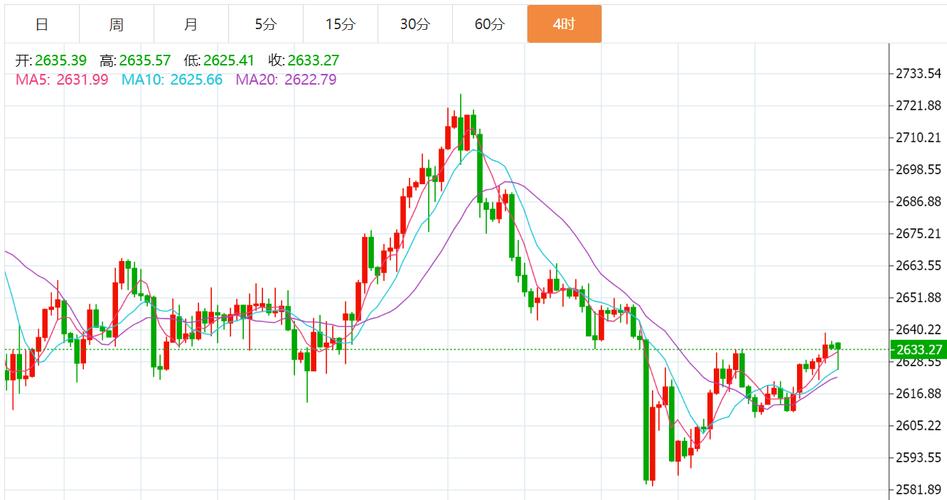Click the peak candlestick near 2721
The height and width of the screenshot is (500, 947).
point(460,128)
